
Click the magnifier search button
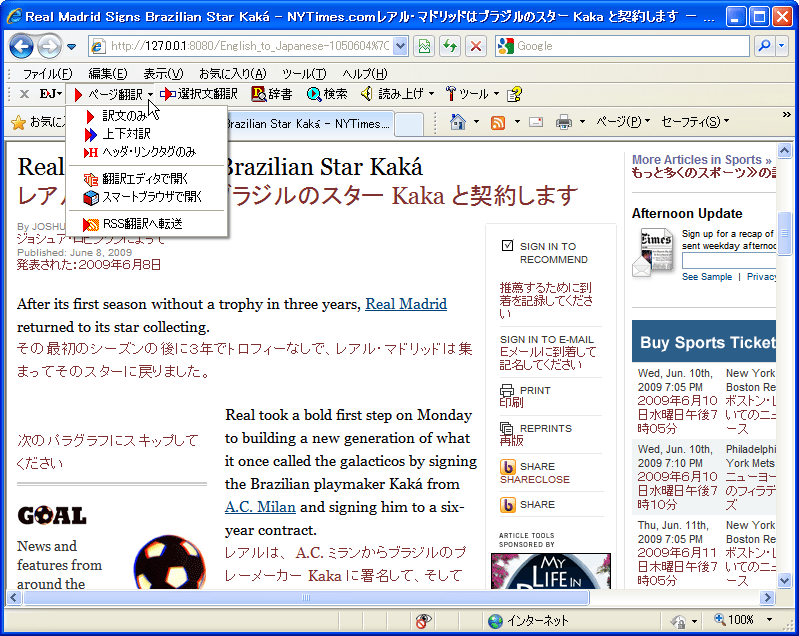point(764,46)
